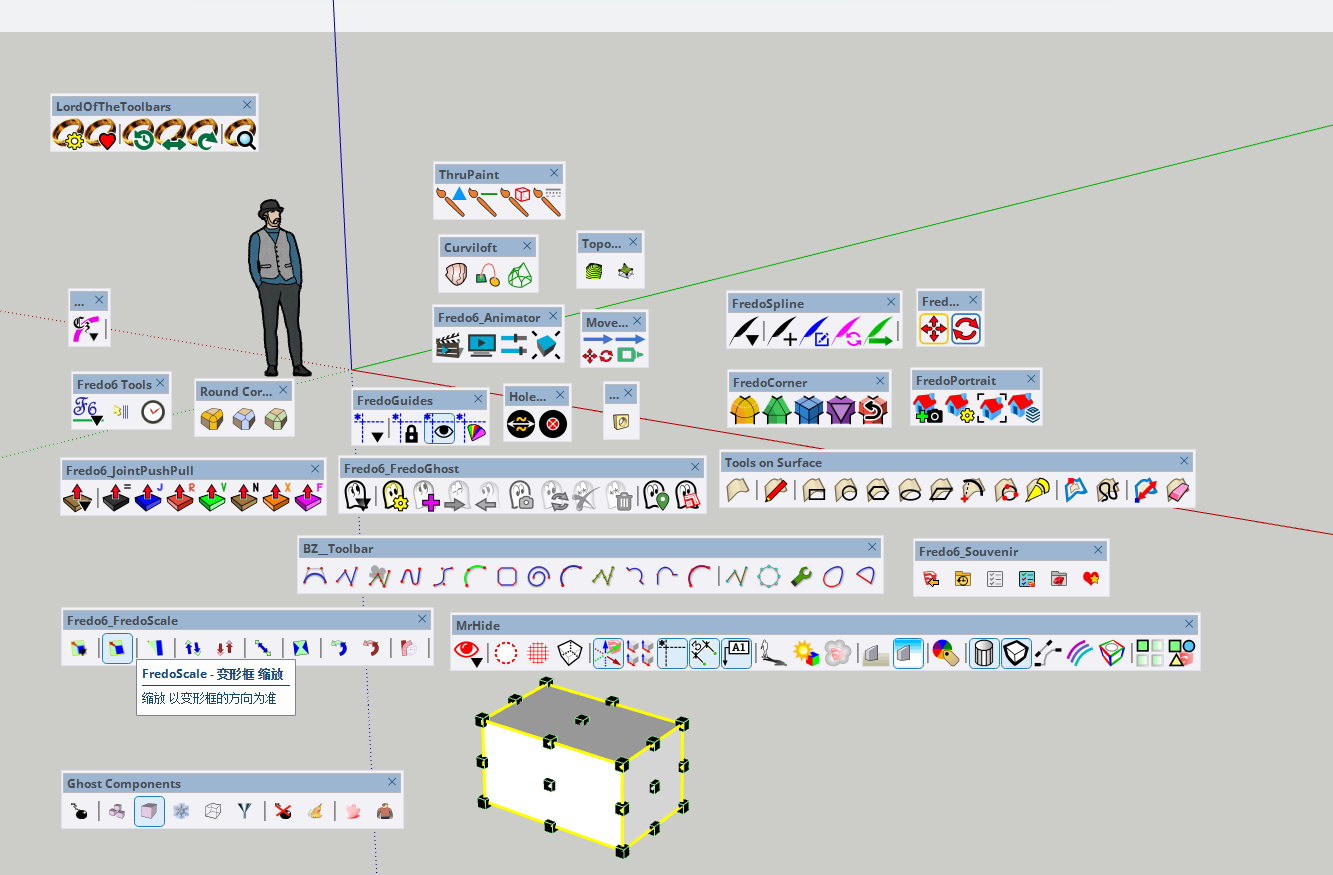The width and height of the screenshot is (1333, 875).
Task: Toggle the cylinder icon in MrHide toolbar
Action: coord(984,653)
